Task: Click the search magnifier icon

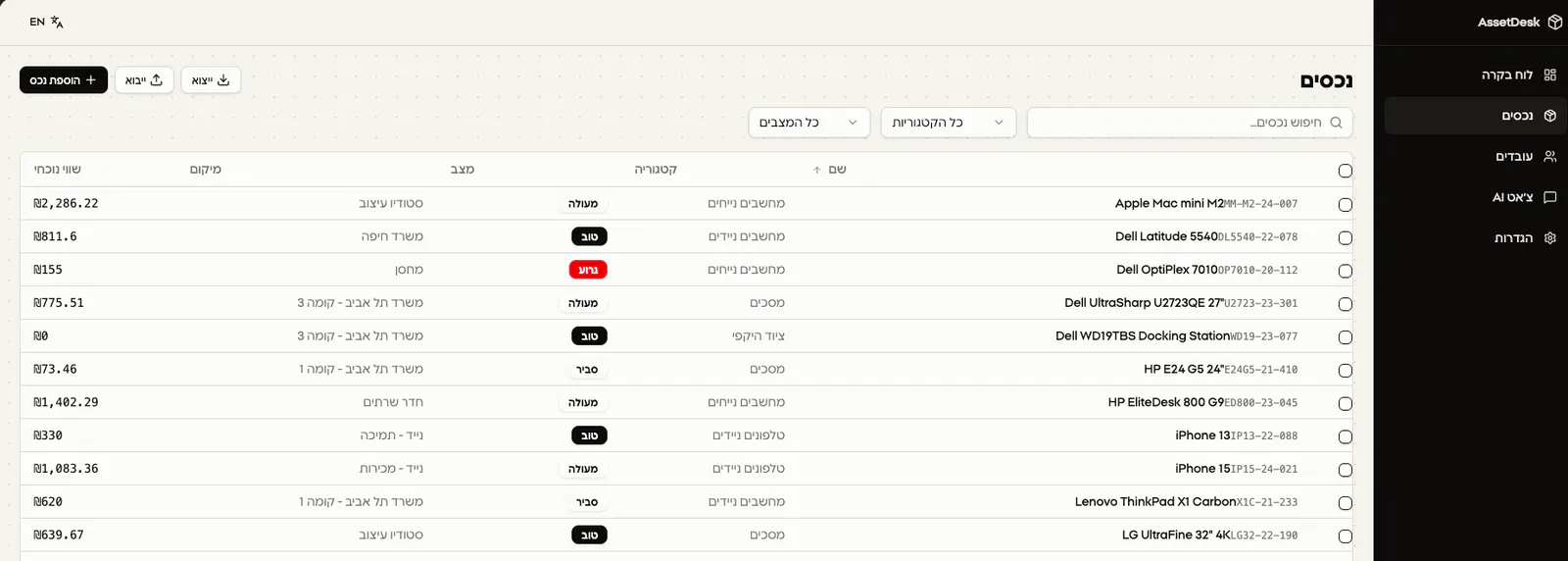Action: point(1336,123)
